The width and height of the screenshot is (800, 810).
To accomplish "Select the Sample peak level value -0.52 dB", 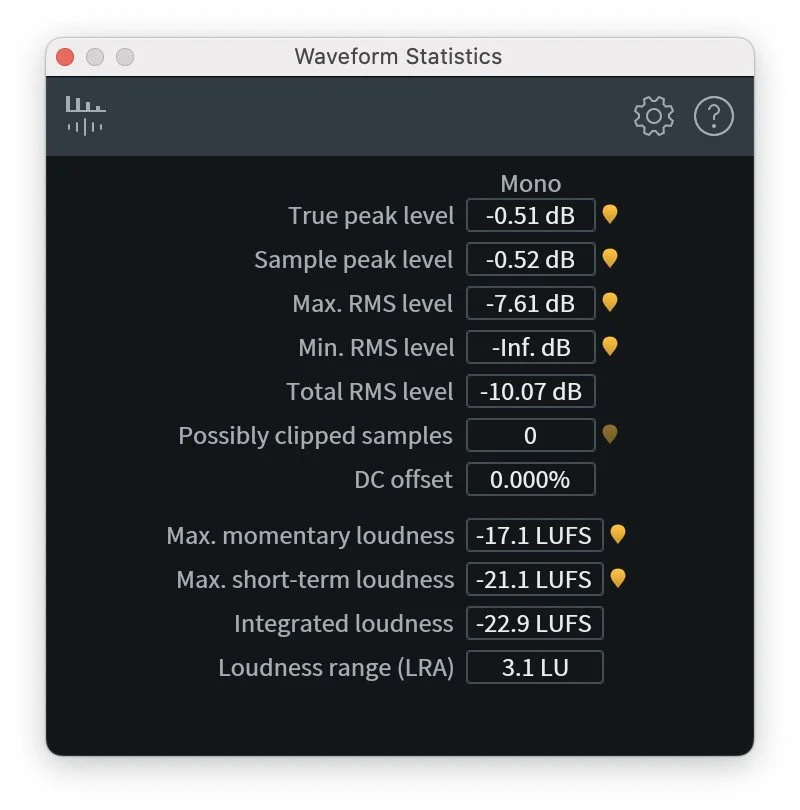I will [x=530, y=259].
